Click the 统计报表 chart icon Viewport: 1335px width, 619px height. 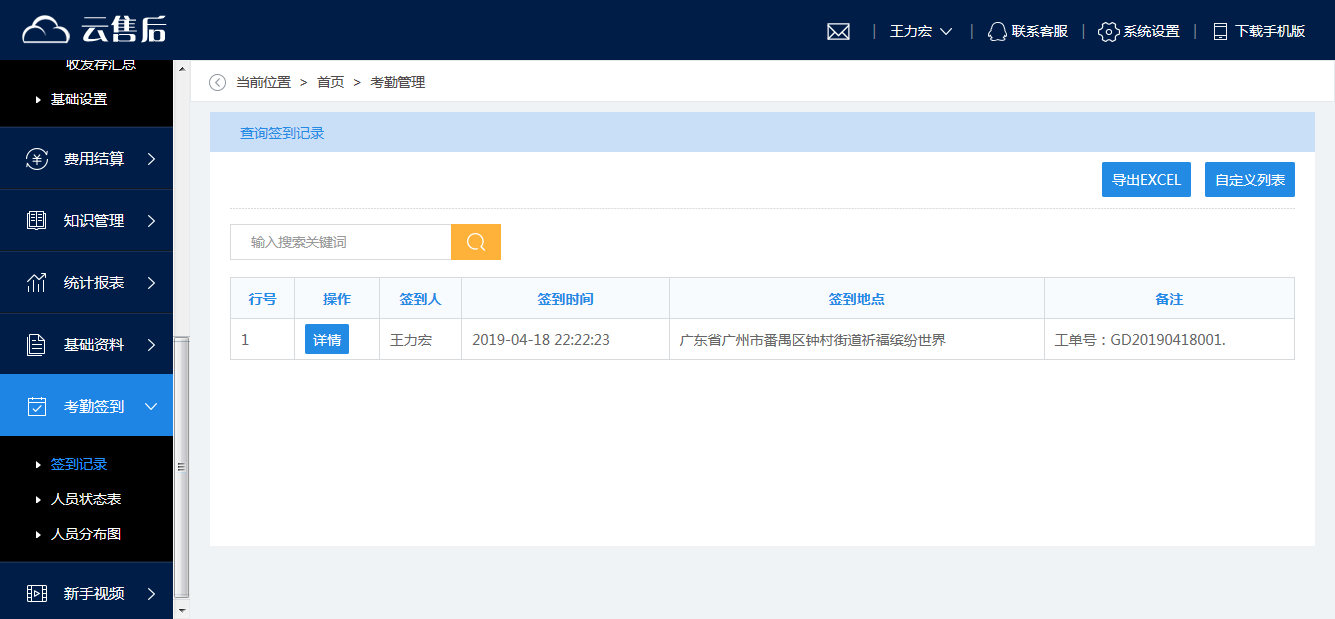click(37, 283)
